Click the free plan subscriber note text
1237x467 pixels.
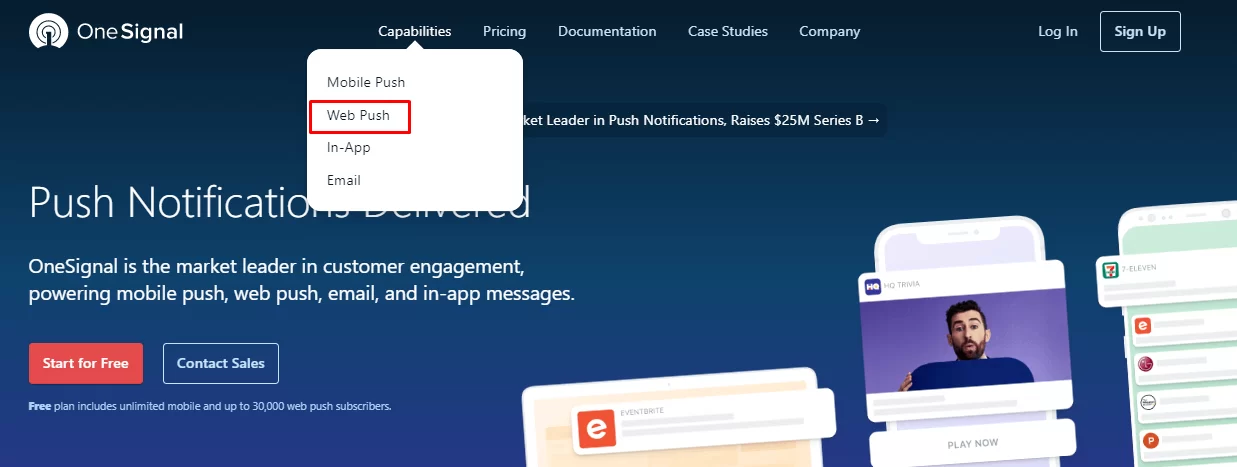point(210,406)
